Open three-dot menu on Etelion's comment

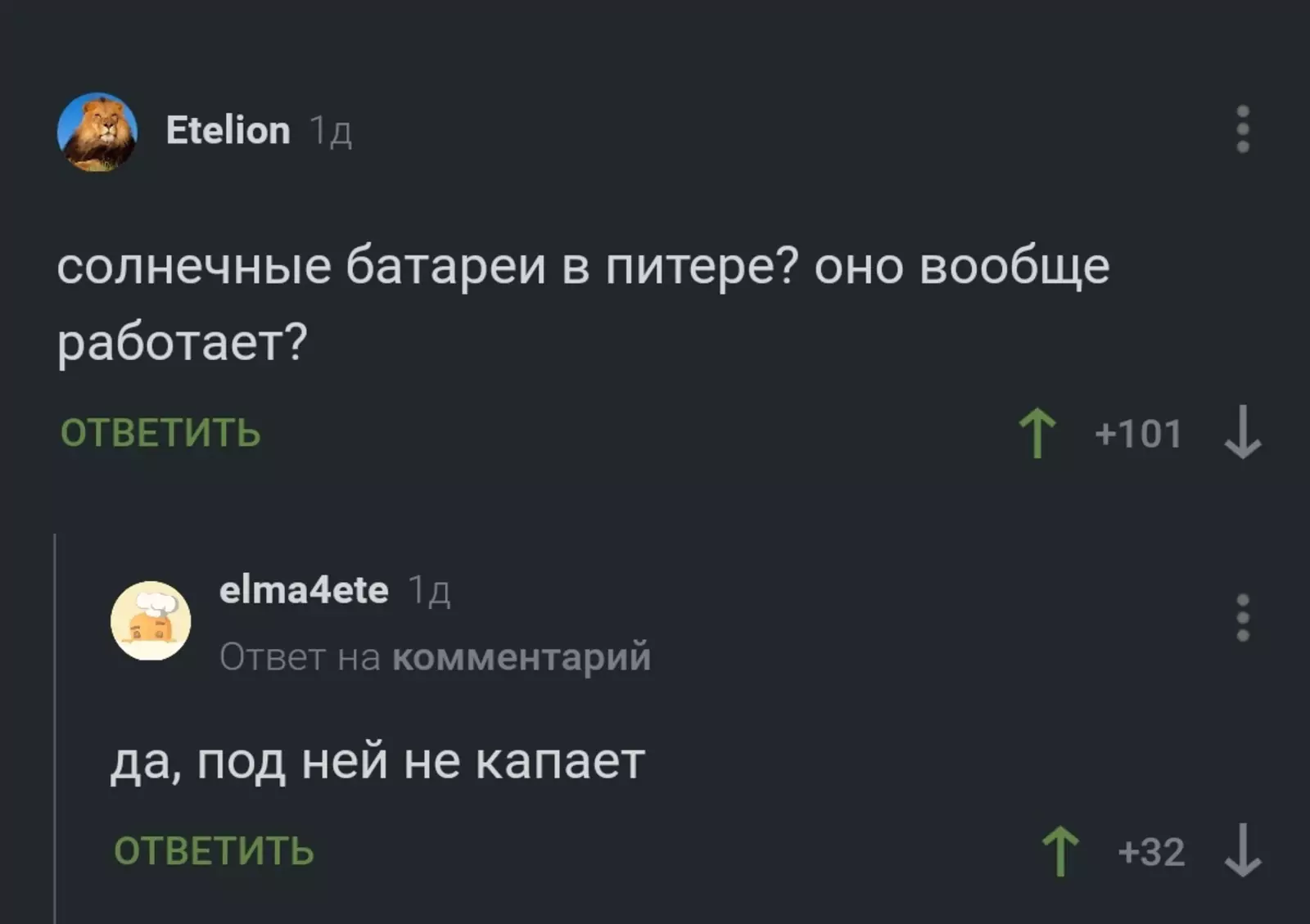pyautogui.click(x=1242, y=129)
